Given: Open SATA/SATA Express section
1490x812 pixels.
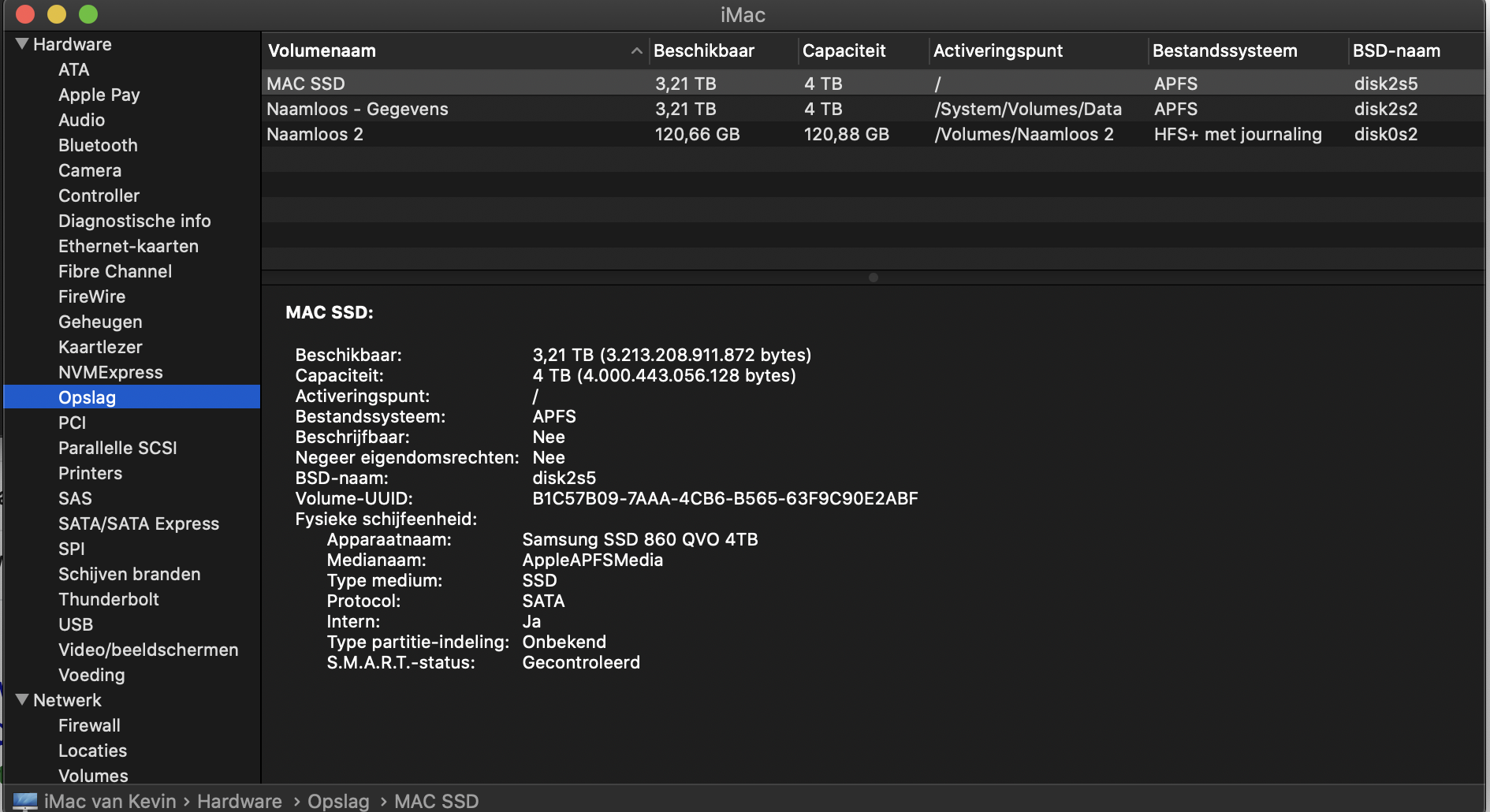Looking at the screenshot, I should pyautogui.click(x=139, y=523).
